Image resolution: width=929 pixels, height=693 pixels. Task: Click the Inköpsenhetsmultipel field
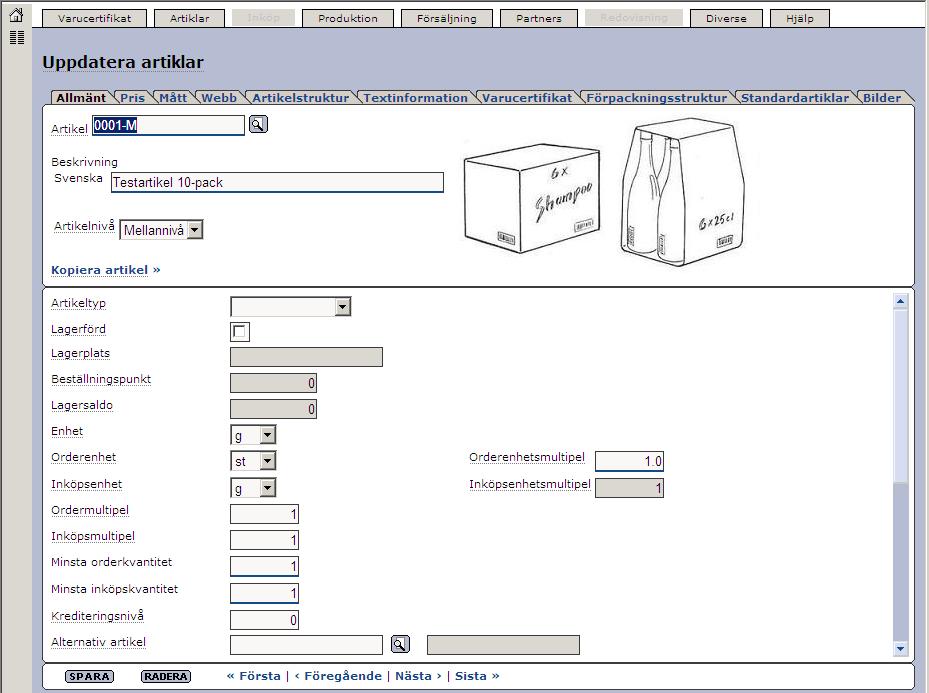[629, 488]
